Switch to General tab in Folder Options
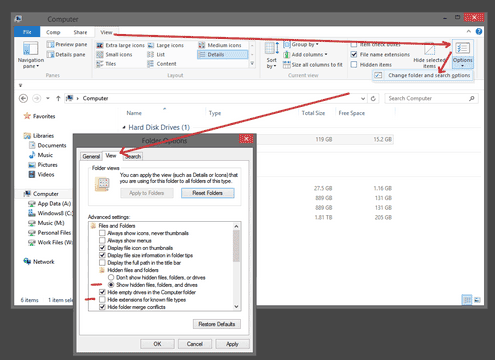 coord(91,156)
